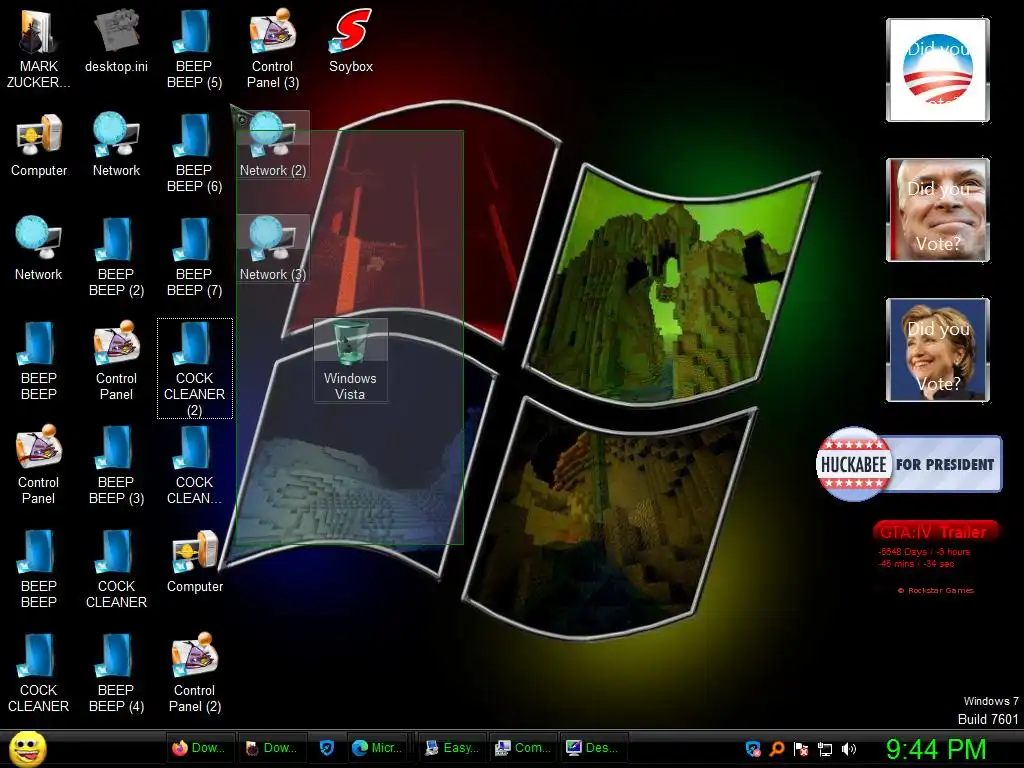
Task: Switch to the 'Com...' taskbar button
Action: (x=523, y=748)
